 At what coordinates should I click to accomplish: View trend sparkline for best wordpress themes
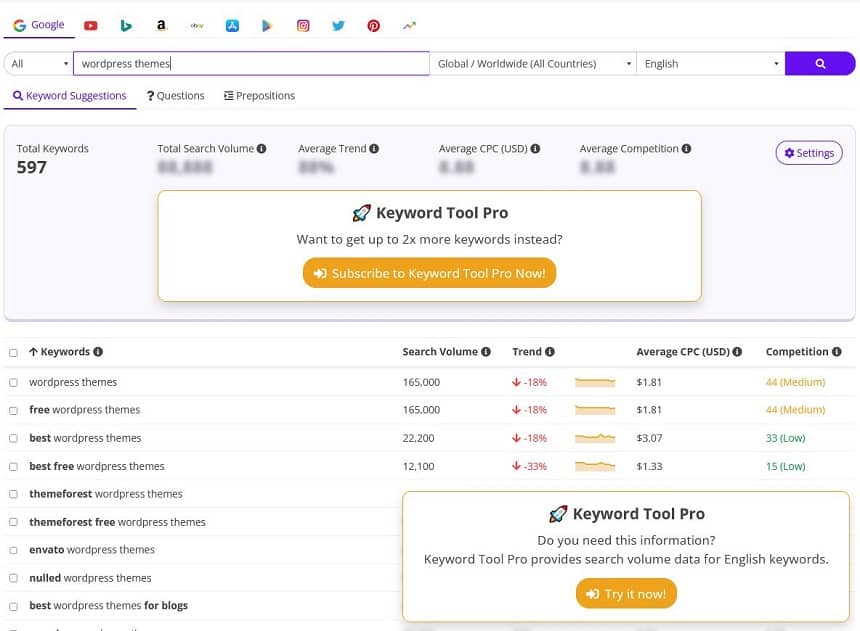click(x=595, y=438)
